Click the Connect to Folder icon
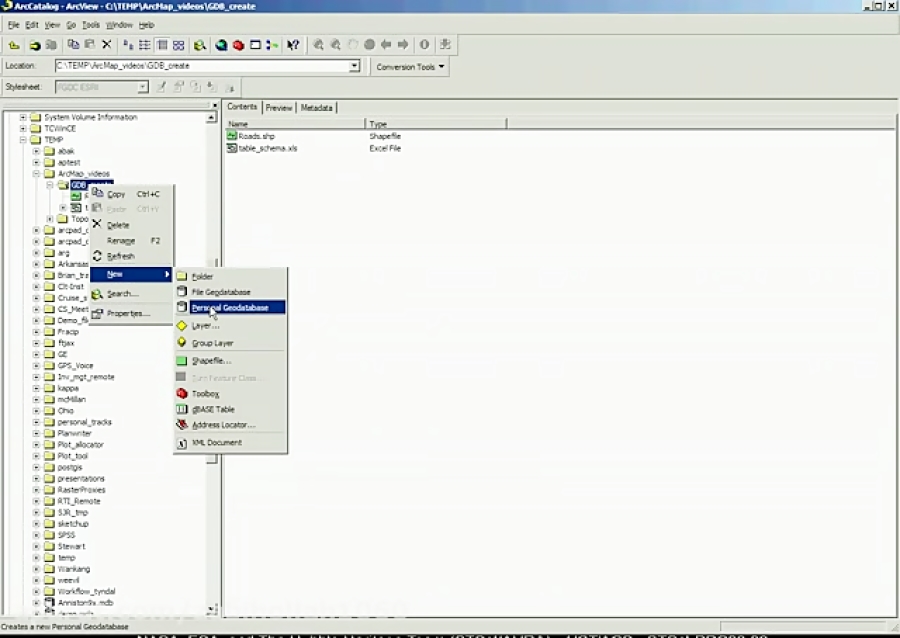Image resolution: width=900 pixels, height=638 pixels. pyautogui.click(x=36, y=44)
